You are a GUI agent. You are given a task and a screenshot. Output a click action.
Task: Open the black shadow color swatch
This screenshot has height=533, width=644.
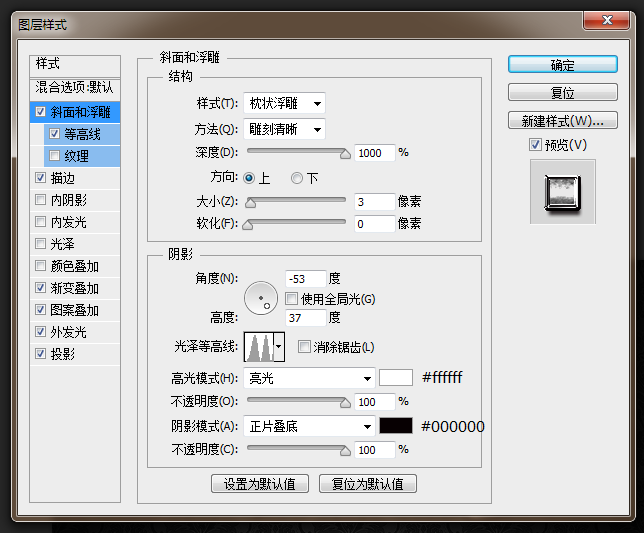click(x=396, y=425)
